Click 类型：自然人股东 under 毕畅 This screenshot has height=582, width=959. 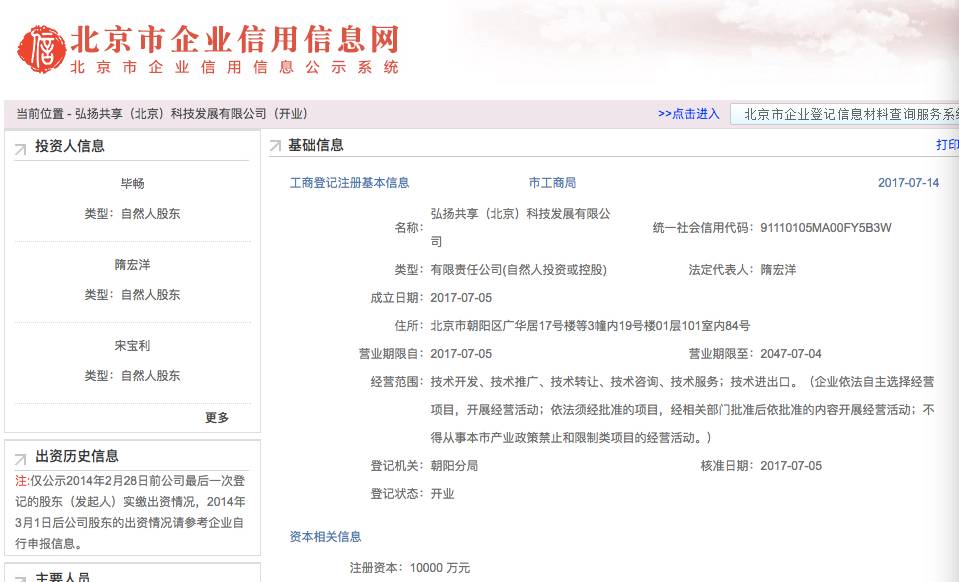(x=132, y=214)
